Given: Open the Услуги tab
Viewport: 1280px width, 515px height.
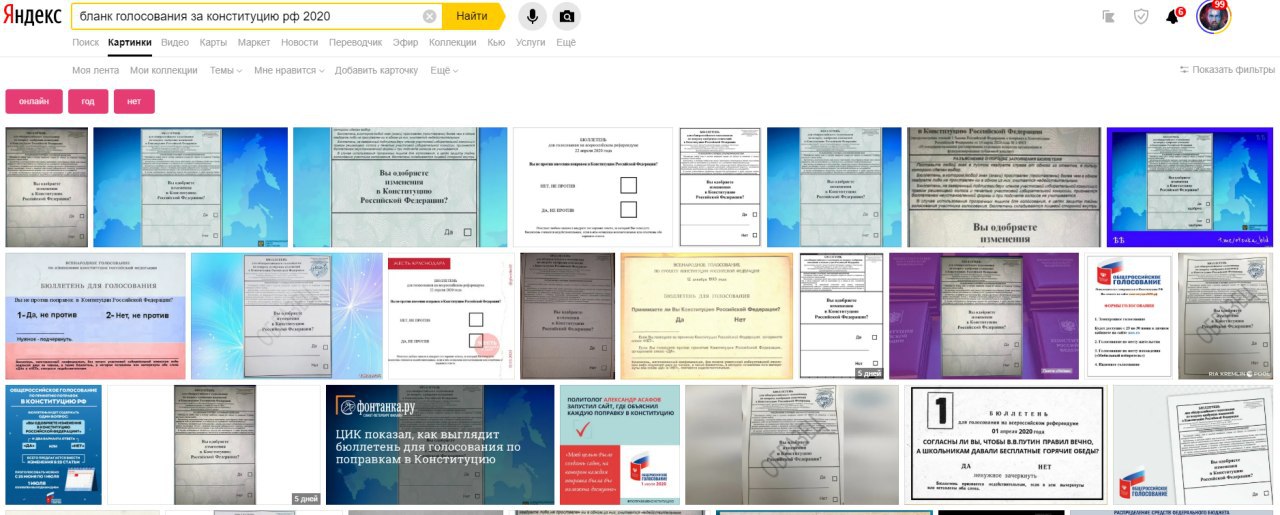Looking at the screenshot, I should [x=531, y=43].
